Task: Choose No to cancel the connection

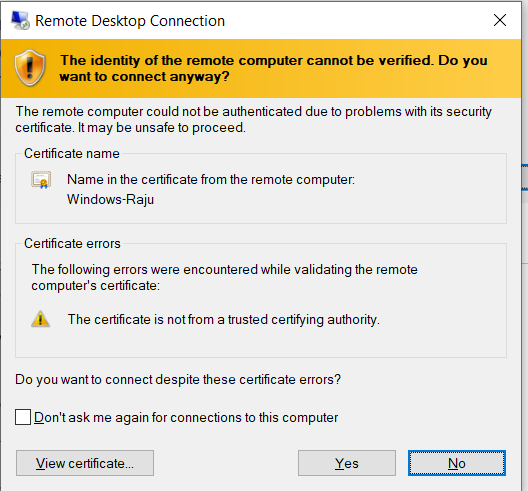Action: pos(457,463)
